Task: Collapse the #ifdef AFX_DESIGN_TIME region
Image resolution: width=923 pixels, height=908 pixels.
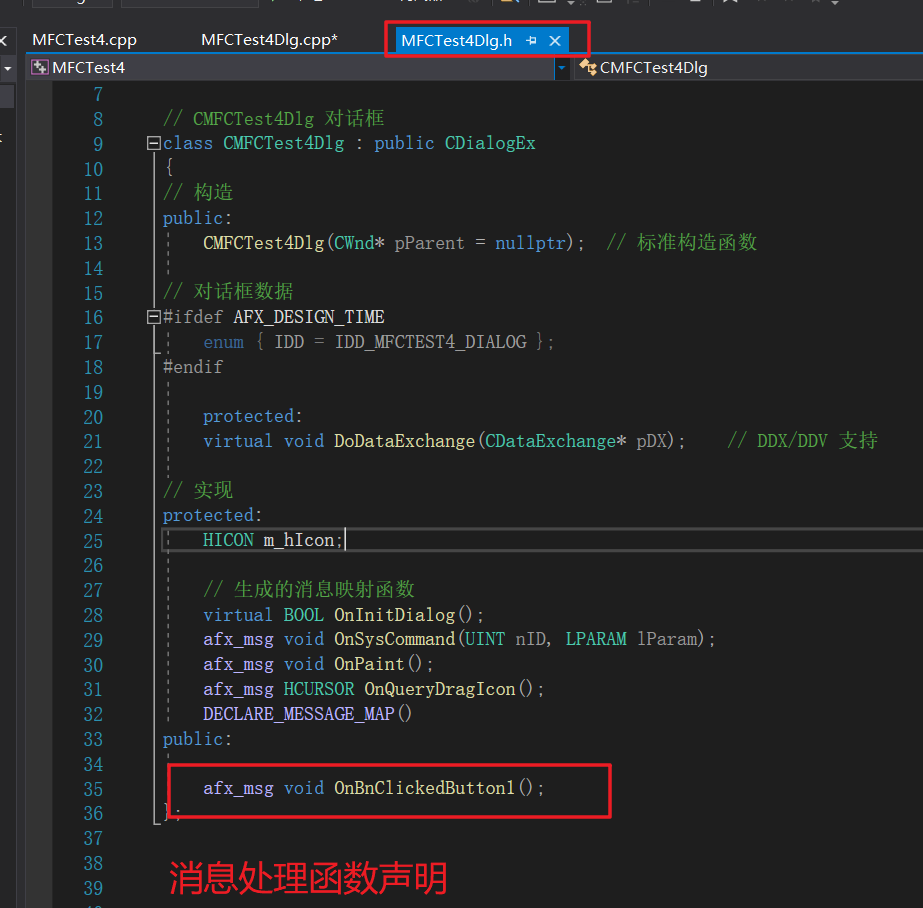Action: click(153, 317)
